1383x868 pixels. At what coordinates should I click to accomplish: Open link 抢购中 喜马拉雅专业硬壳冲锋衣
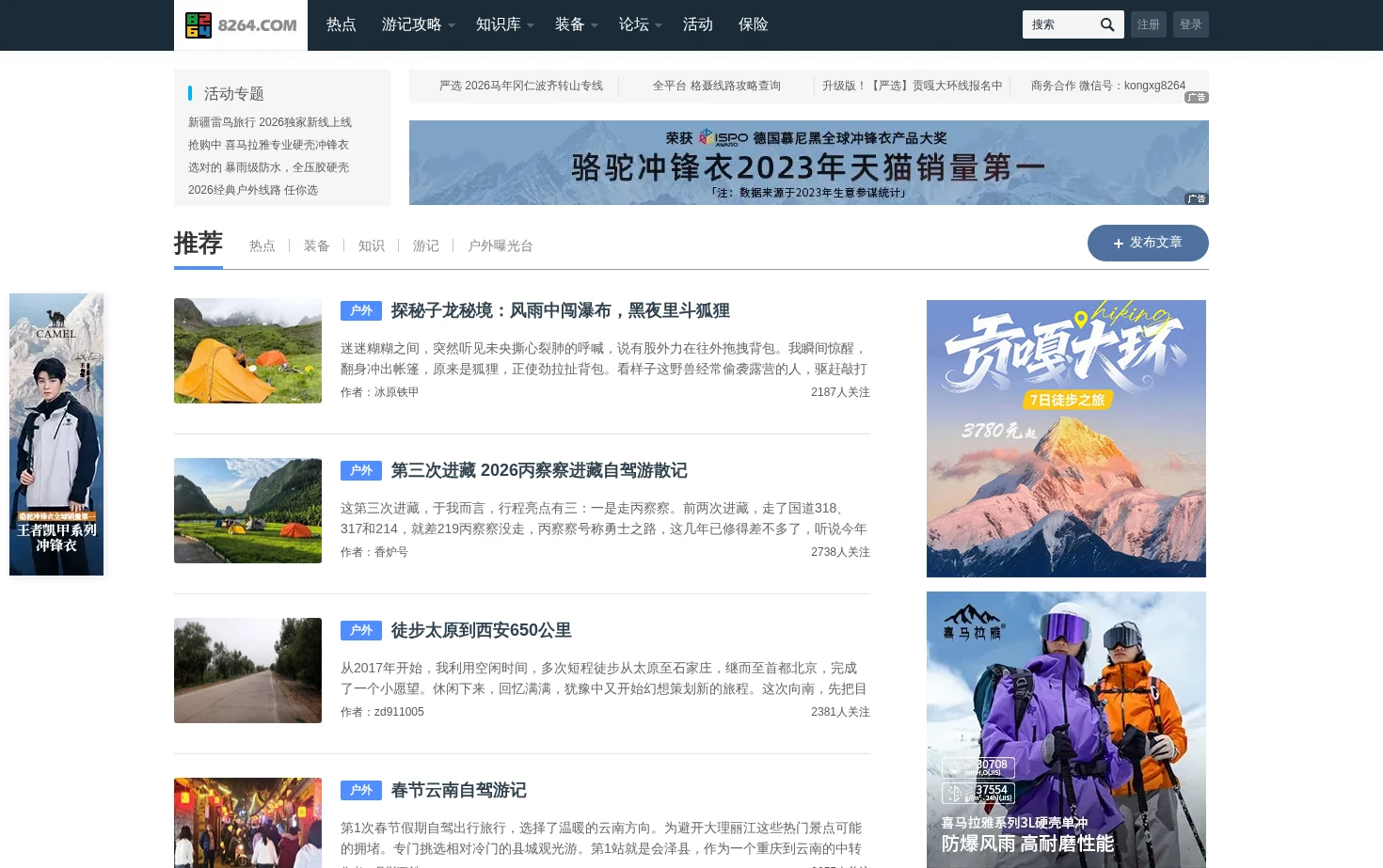[268, 145]
